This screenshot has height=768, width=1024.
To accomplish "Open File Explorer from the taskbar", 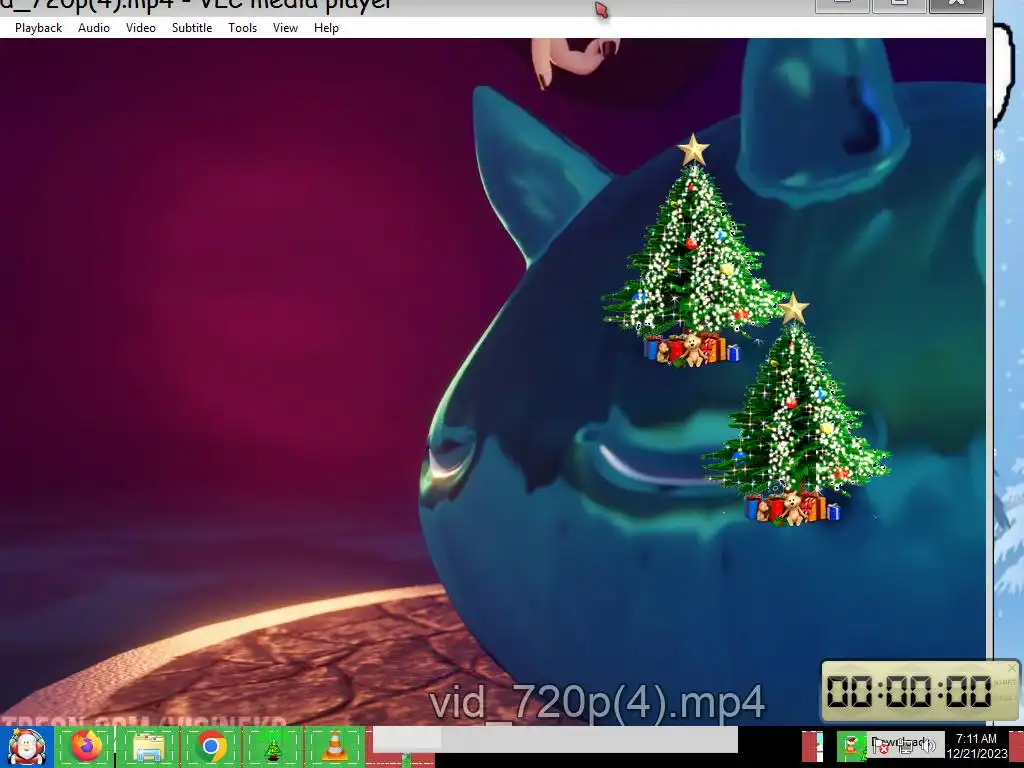I will (x=148, y=746).
